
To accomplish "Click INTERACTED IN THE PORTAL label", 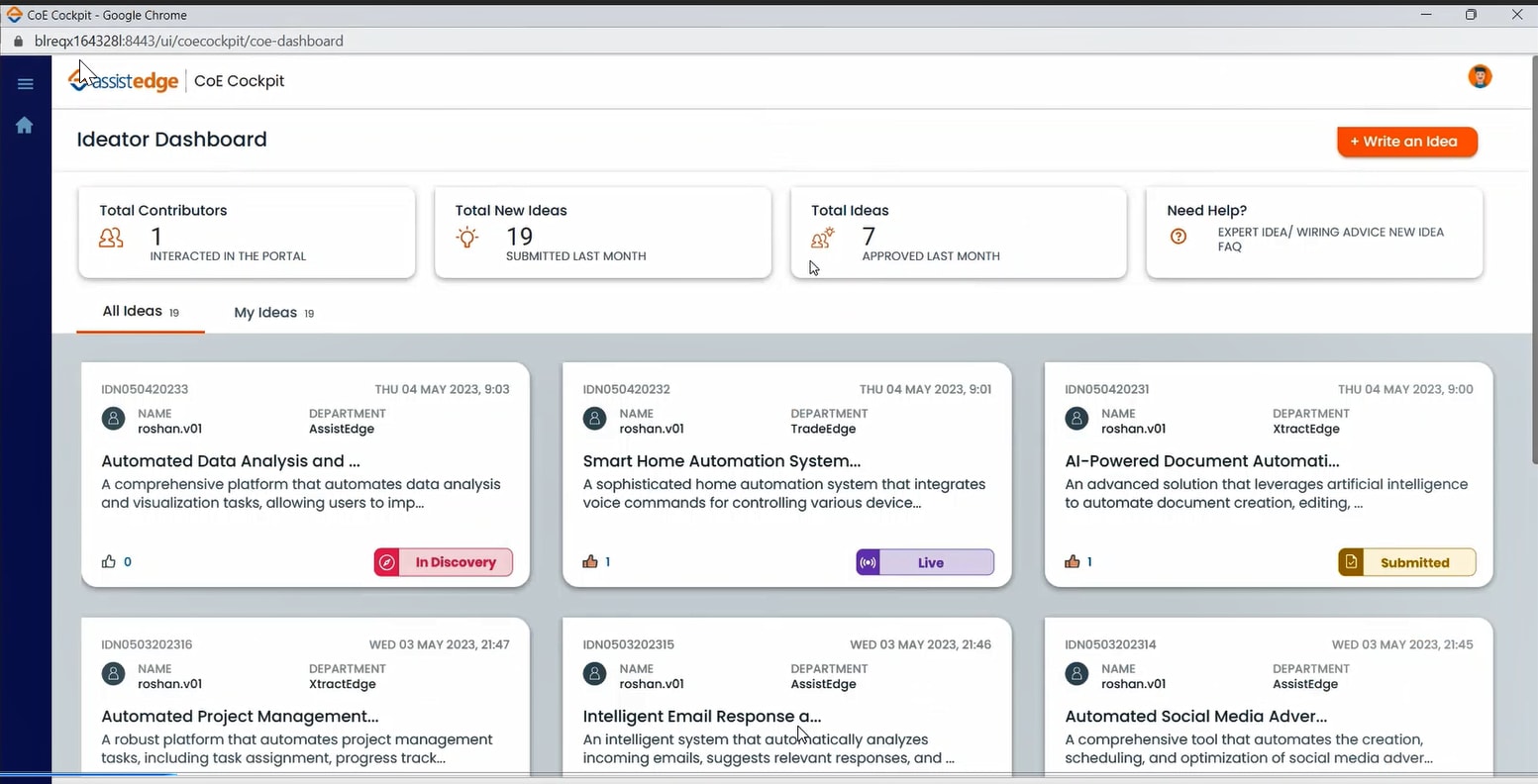I will click(x=228, y=256).
